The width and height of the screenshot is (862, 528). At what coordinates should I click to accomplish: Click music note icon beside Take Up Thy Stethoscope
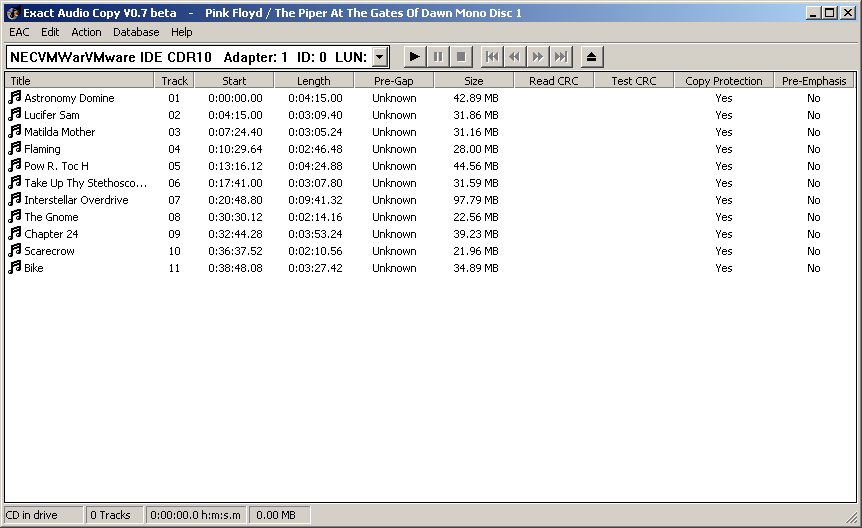coord(15,183)
